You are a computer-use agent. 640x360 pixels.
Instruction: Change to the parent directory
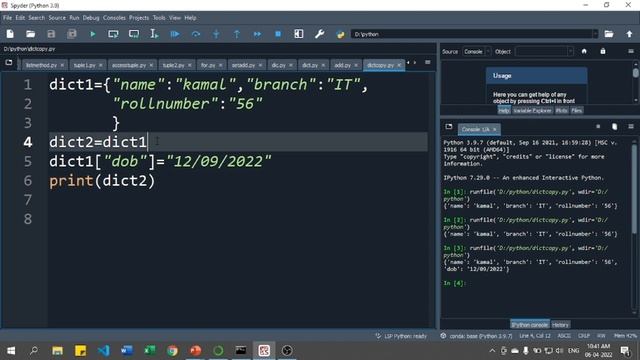(629, 34)
